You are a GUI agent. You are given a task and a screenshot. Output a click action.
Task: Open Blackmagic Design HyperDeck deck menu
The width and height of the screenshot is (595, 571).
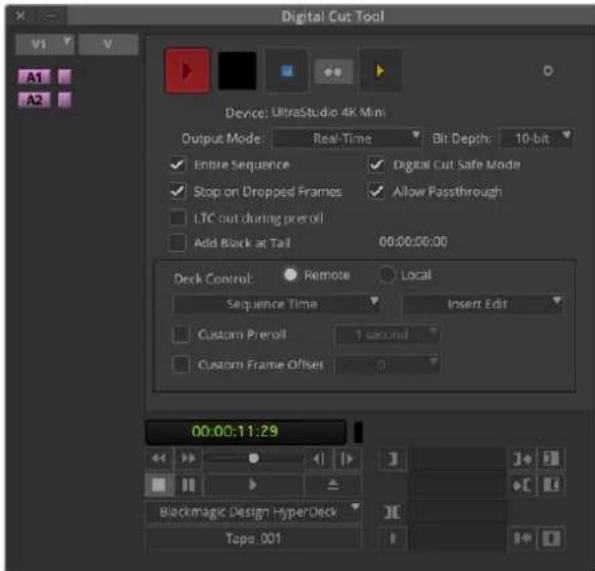click(x=253, y=512)
